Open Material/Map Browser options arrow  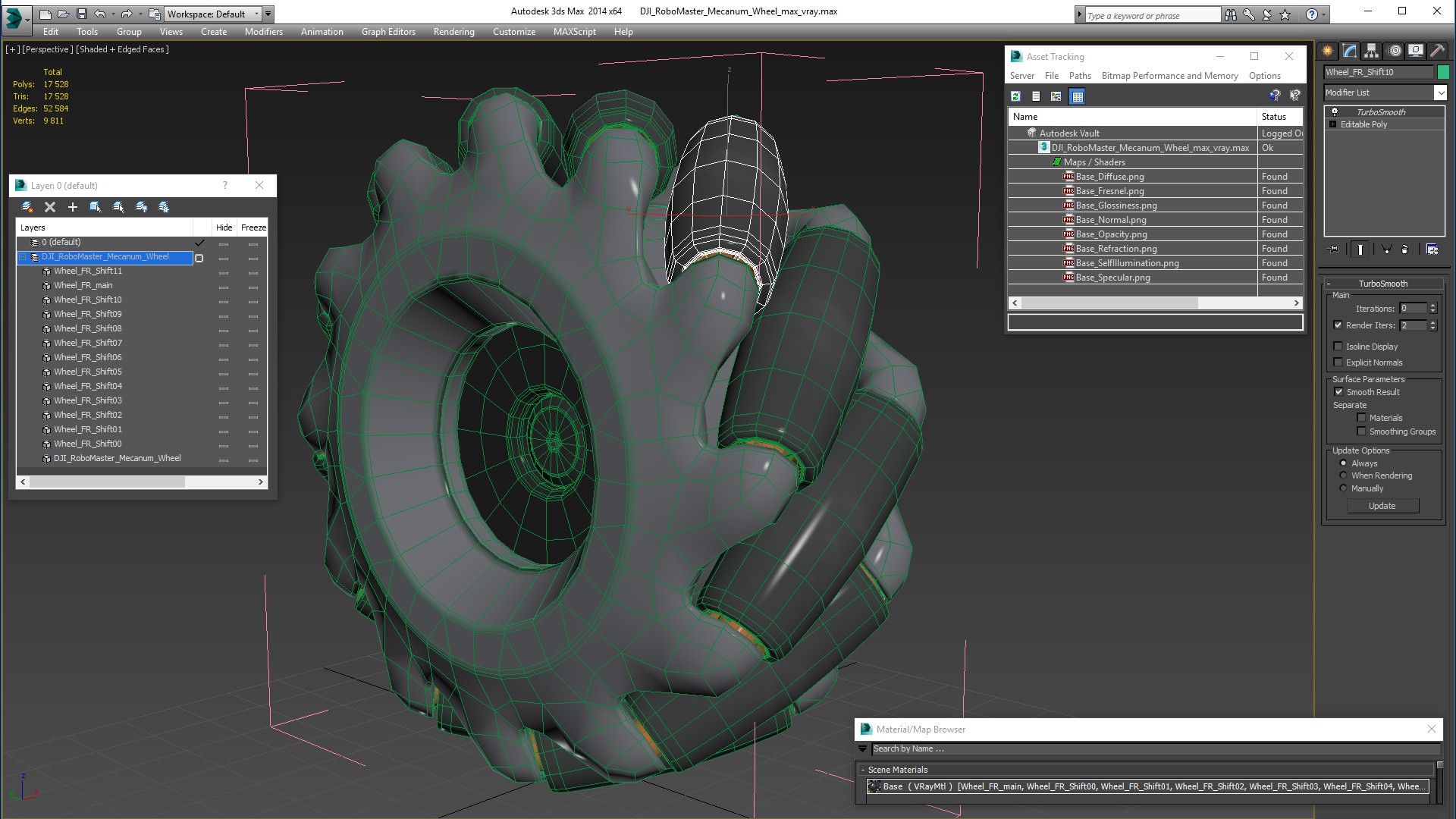pyautogui.click(x=862, y=748)
